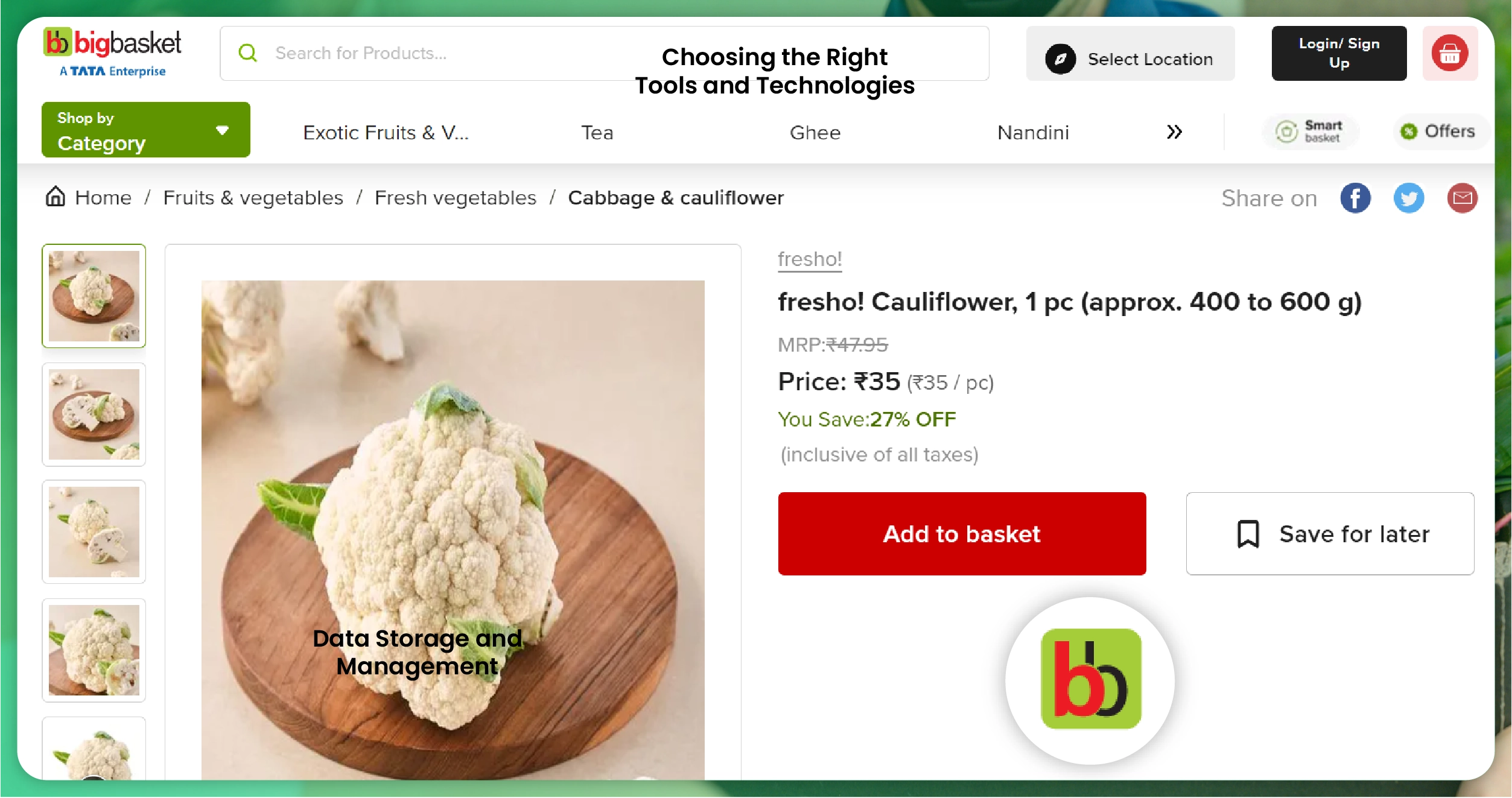Open Smart basket

tap(1310, 131)
